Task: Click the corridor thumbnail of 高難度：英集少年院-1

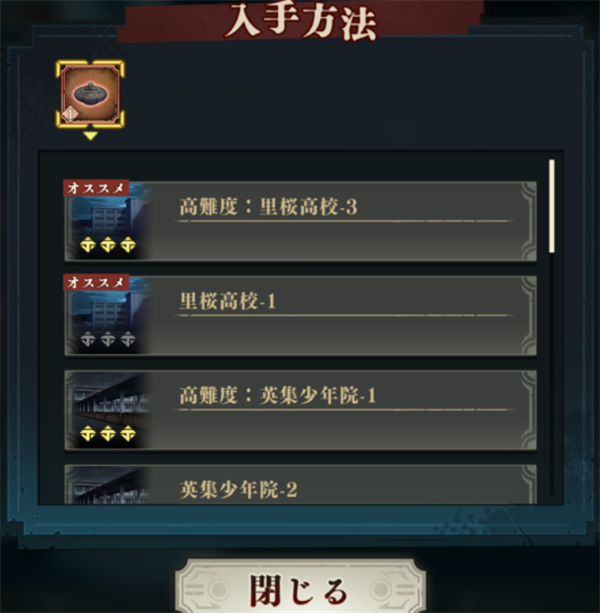Action: [108, 410]
